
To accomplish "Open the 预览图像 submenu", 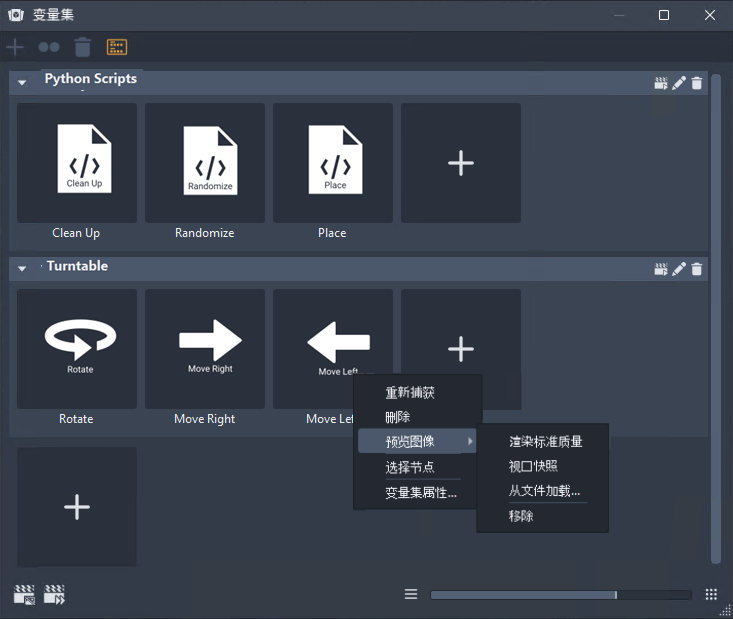I will [x=417, y=441].
